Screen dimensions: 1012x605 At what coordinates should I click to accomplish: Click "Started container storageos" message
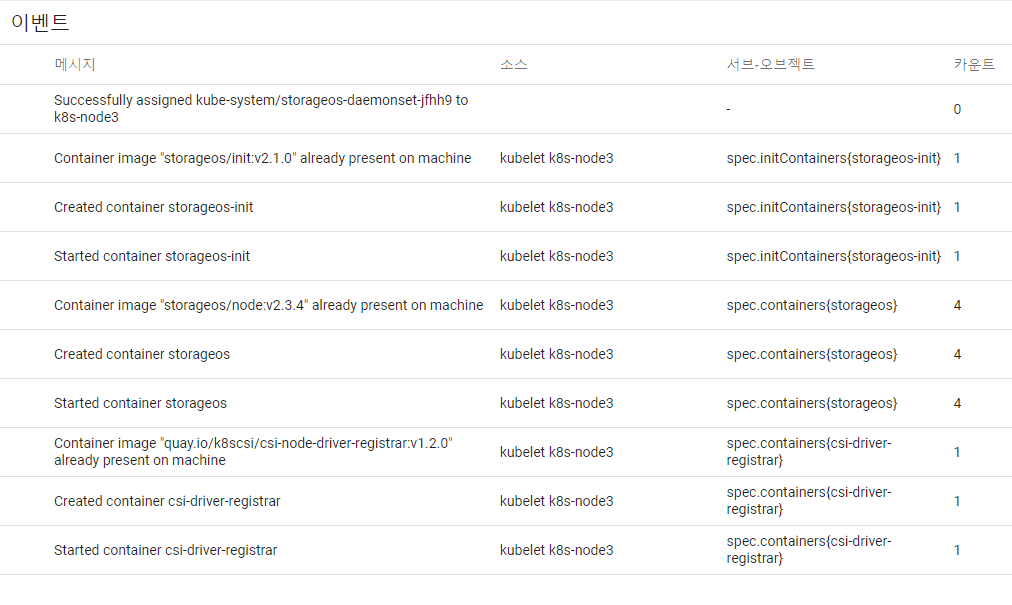[x=140, y=403]
